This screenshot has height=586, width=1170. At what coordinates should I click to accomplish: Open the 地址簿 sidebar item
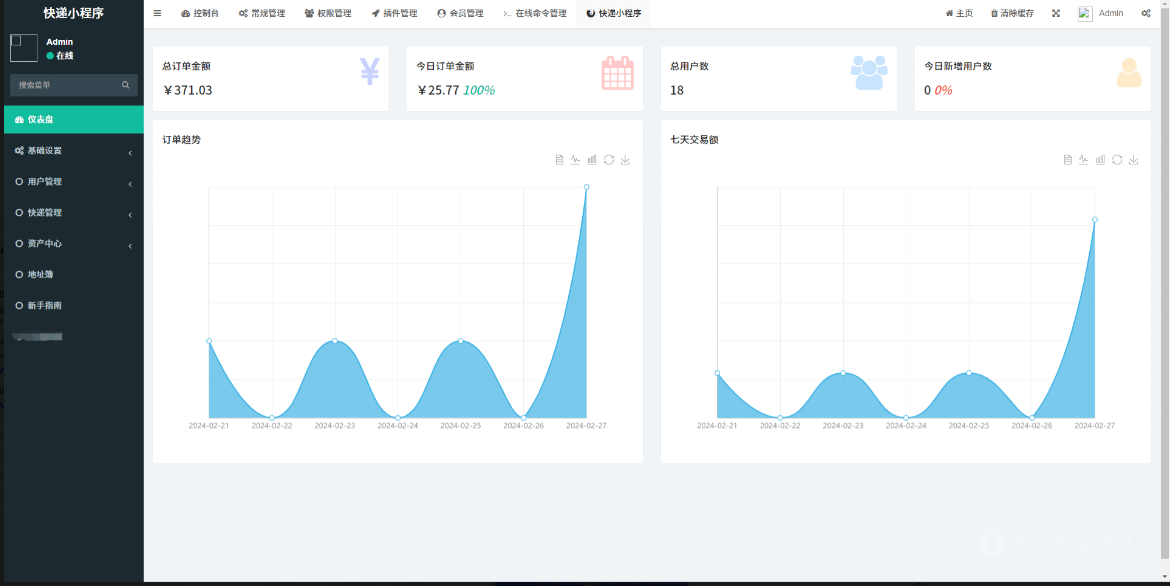pos(40,275)
